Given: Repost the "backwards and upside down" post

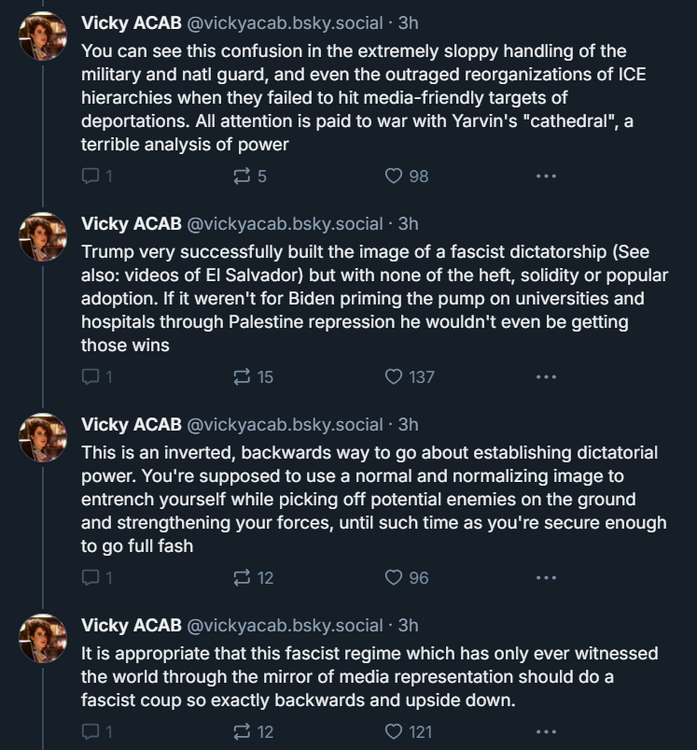Looking at the screenshot, I should [240, 732].
